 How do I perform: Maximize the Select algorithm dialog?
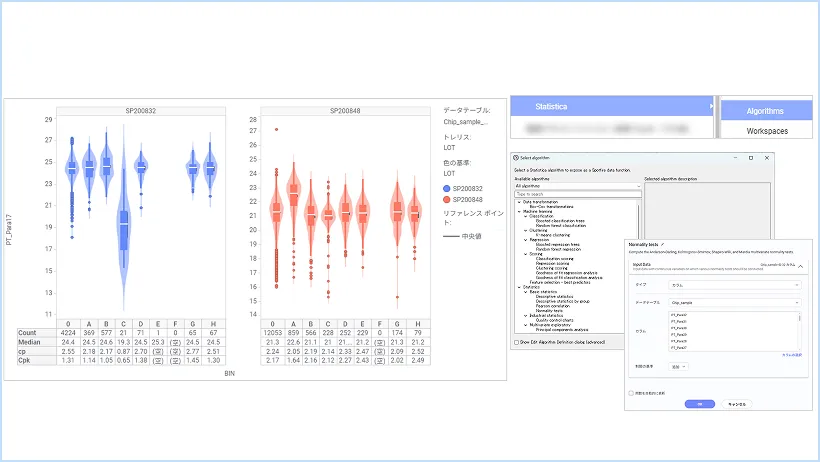pyautogui.click(x=751, y=157)
